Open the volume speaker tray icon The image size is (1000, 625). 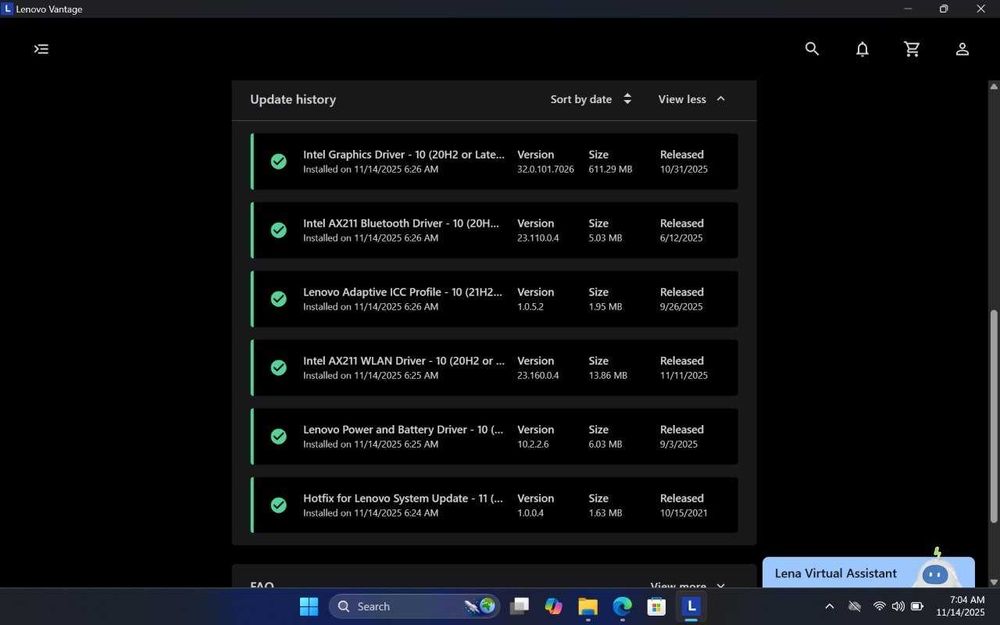pos(897,606)
